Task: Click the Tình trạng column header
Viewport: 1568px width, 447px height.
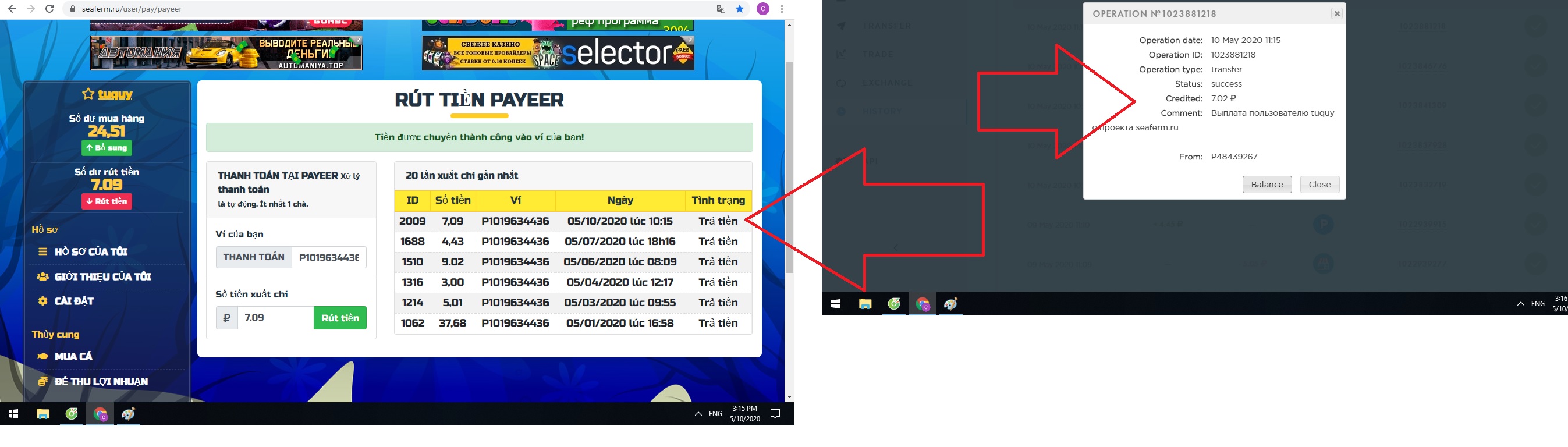Action: [x=719, y=200]
